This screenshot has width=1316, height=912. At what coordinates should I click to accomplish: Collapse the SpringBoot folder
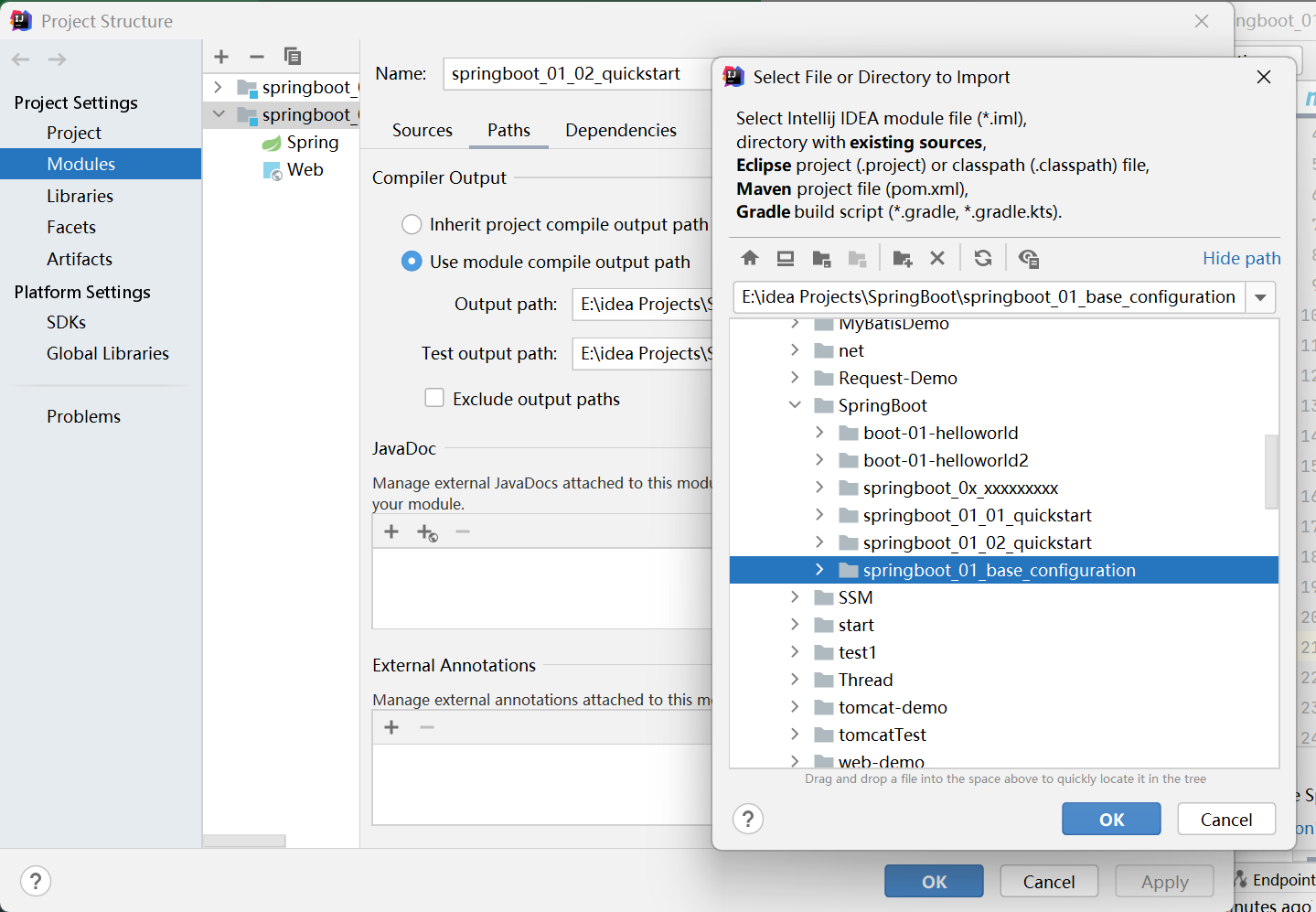[x=795, y=405]
